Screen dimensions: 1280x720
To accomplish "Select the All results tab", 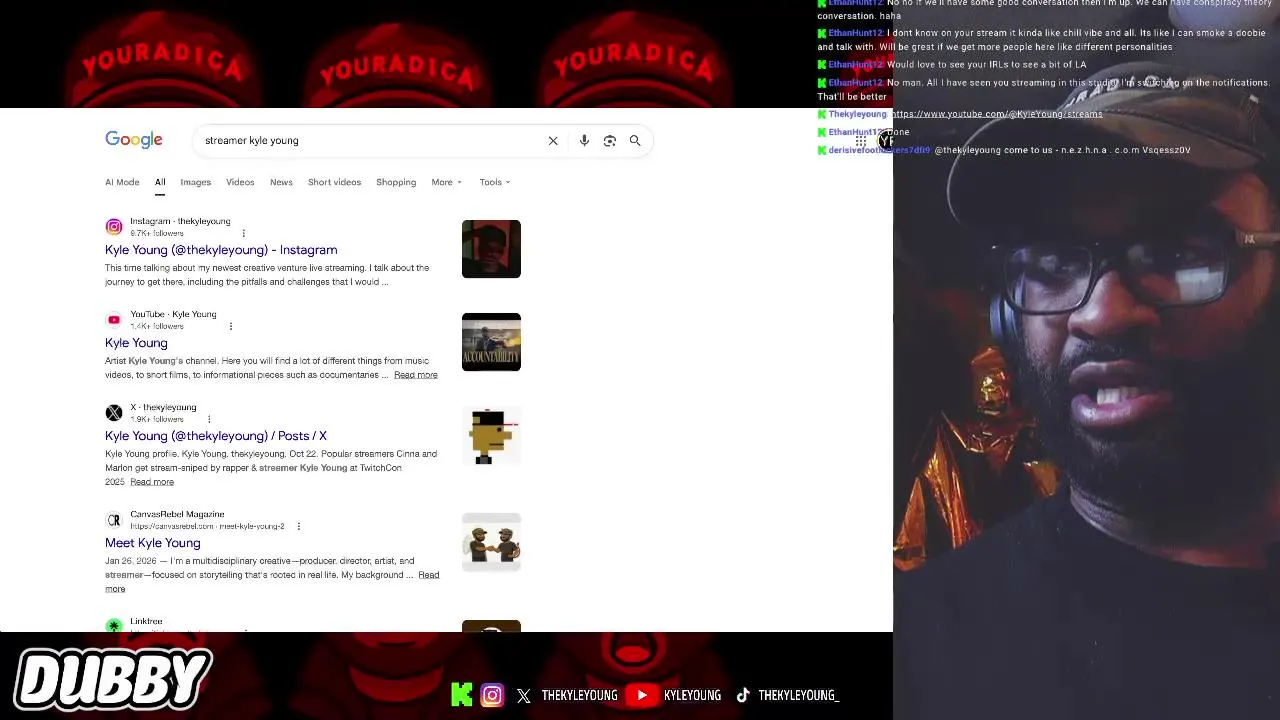I will [160, 182].
